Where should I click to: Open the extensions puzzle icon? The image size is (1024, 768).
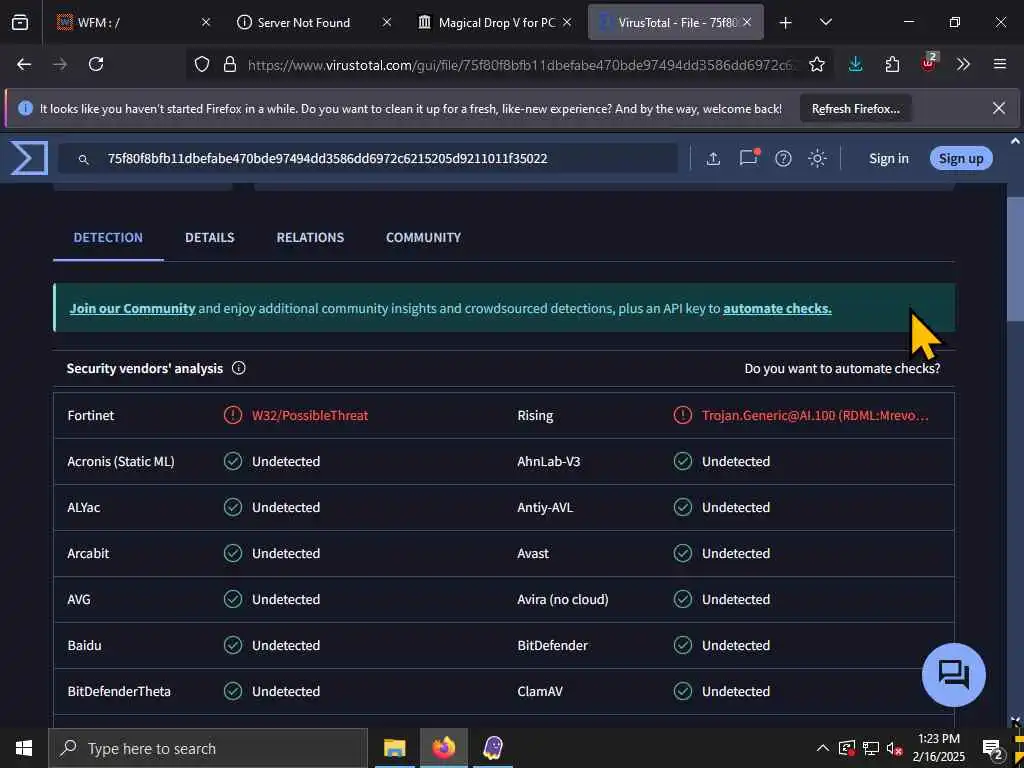pos(892,64)
